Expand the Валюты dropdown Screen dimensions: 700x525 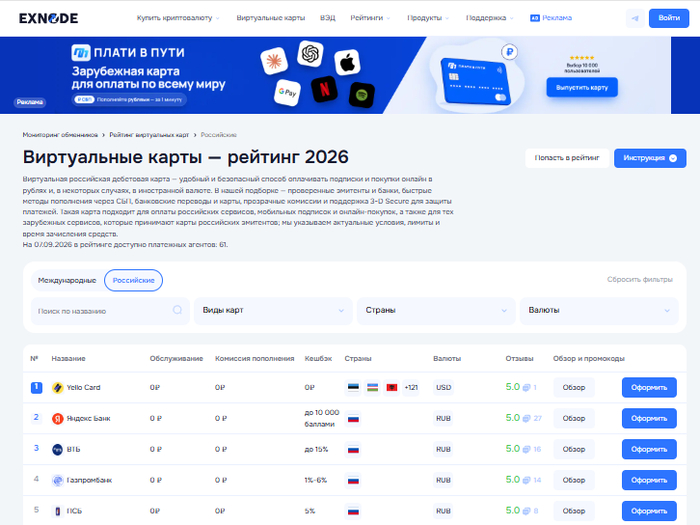[x=599, y=310]
